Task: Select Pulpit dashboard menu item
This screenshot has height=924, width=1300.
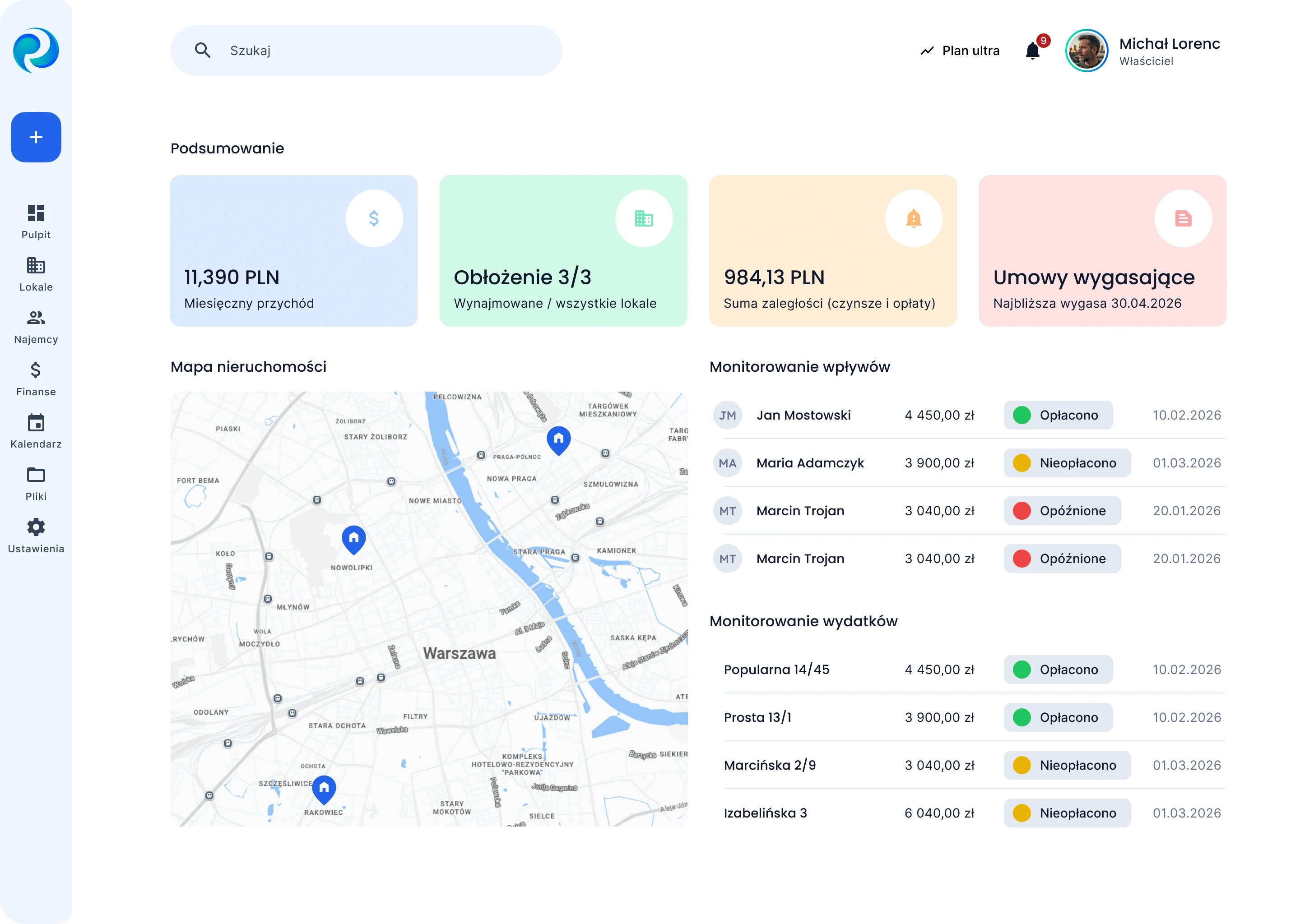Action: (36, 222)
